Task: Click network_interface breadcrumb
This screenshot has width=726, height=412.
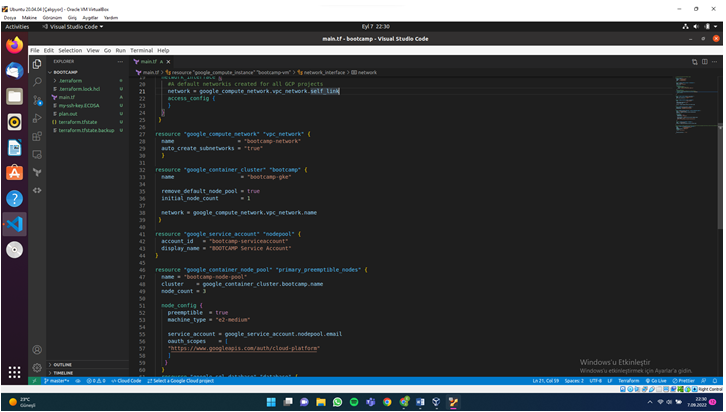Action: [x=324, y=73]
